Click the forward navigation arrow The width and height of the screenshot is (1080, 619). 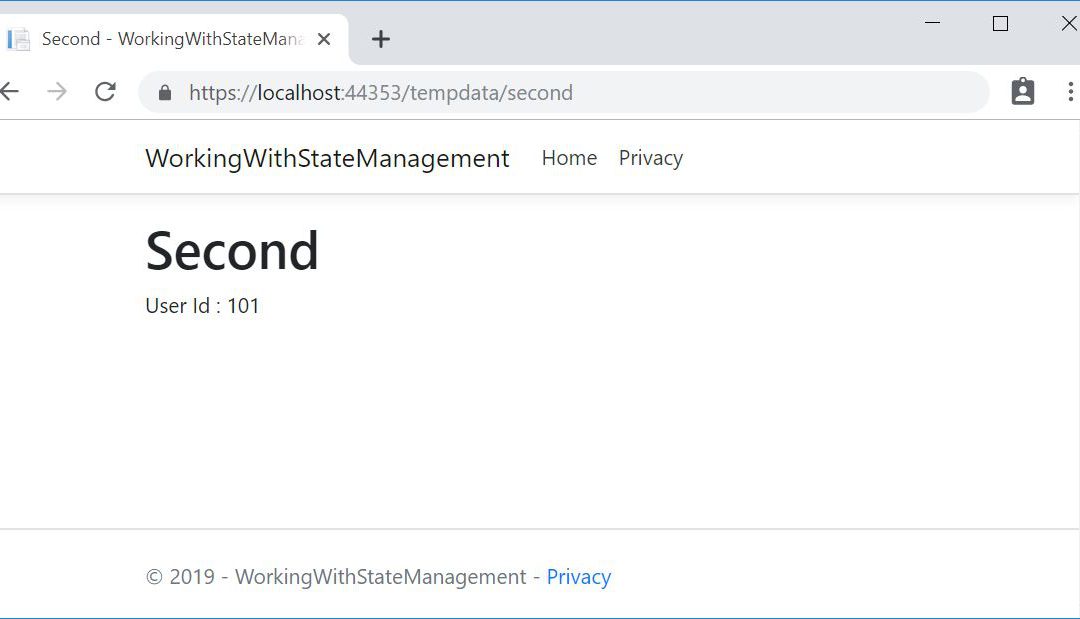[57, 92]
